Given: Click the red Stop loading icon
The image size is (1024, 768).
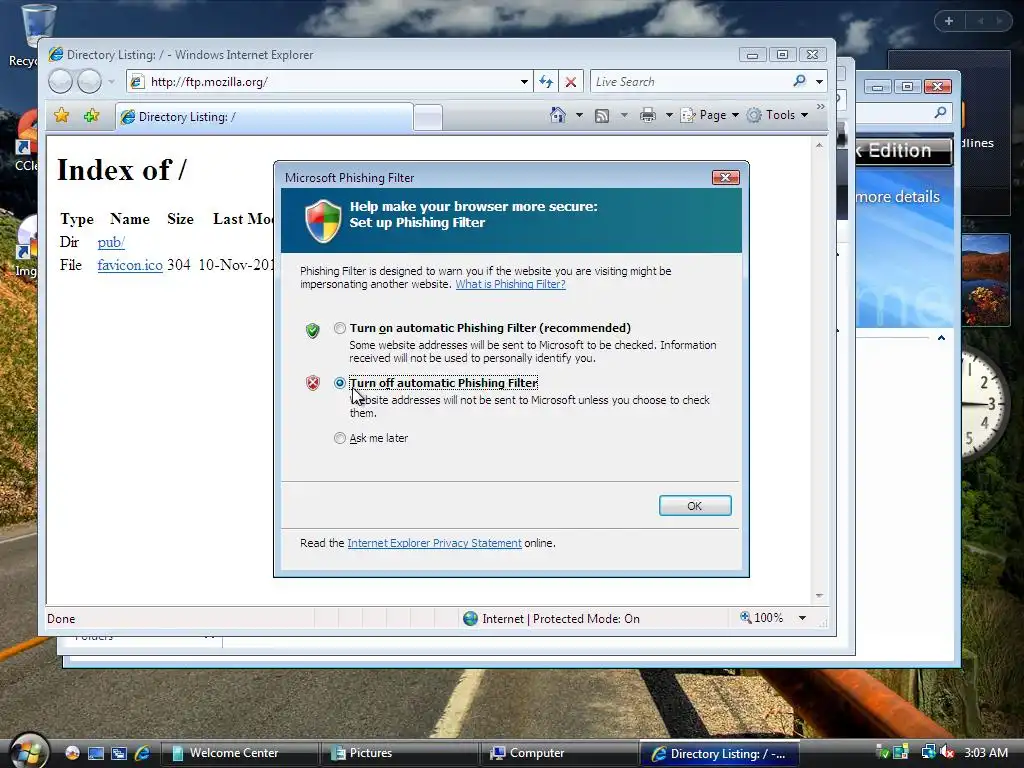Looking at the screenshot, I should coord(571,82).
